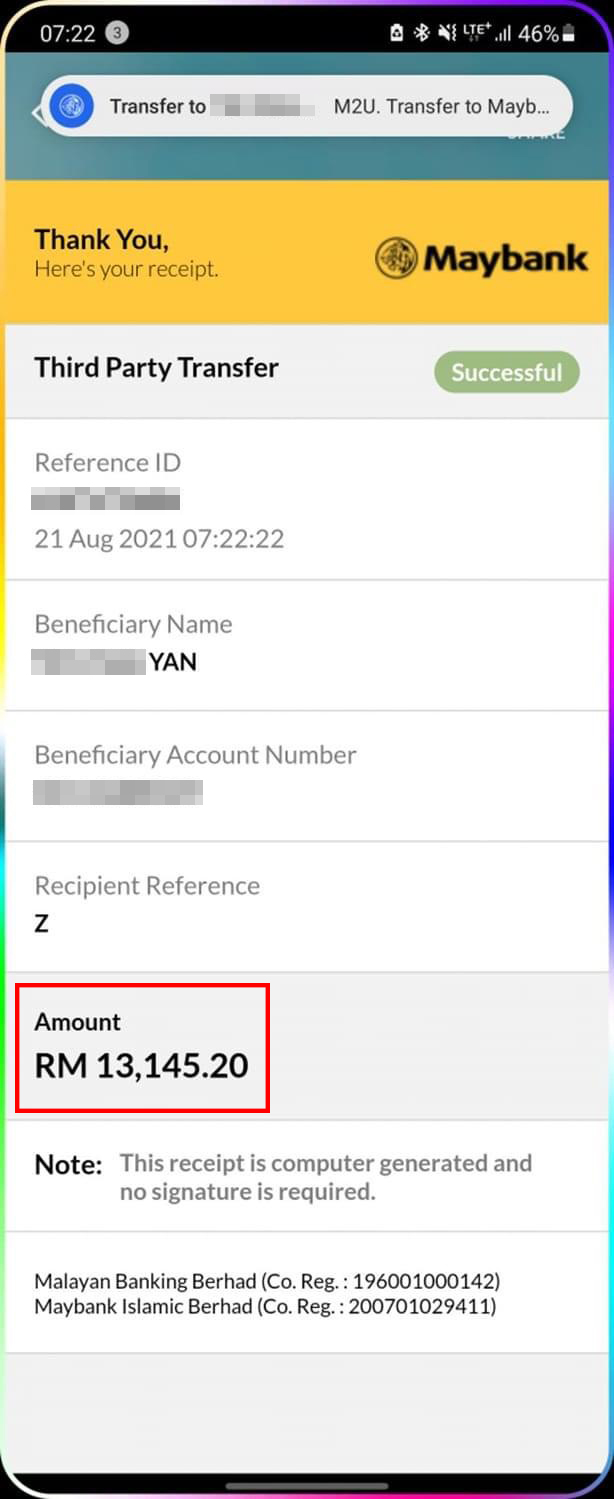Tap the blue Maybank notification app icon
614x1499 pixels.
coord(72,106)
